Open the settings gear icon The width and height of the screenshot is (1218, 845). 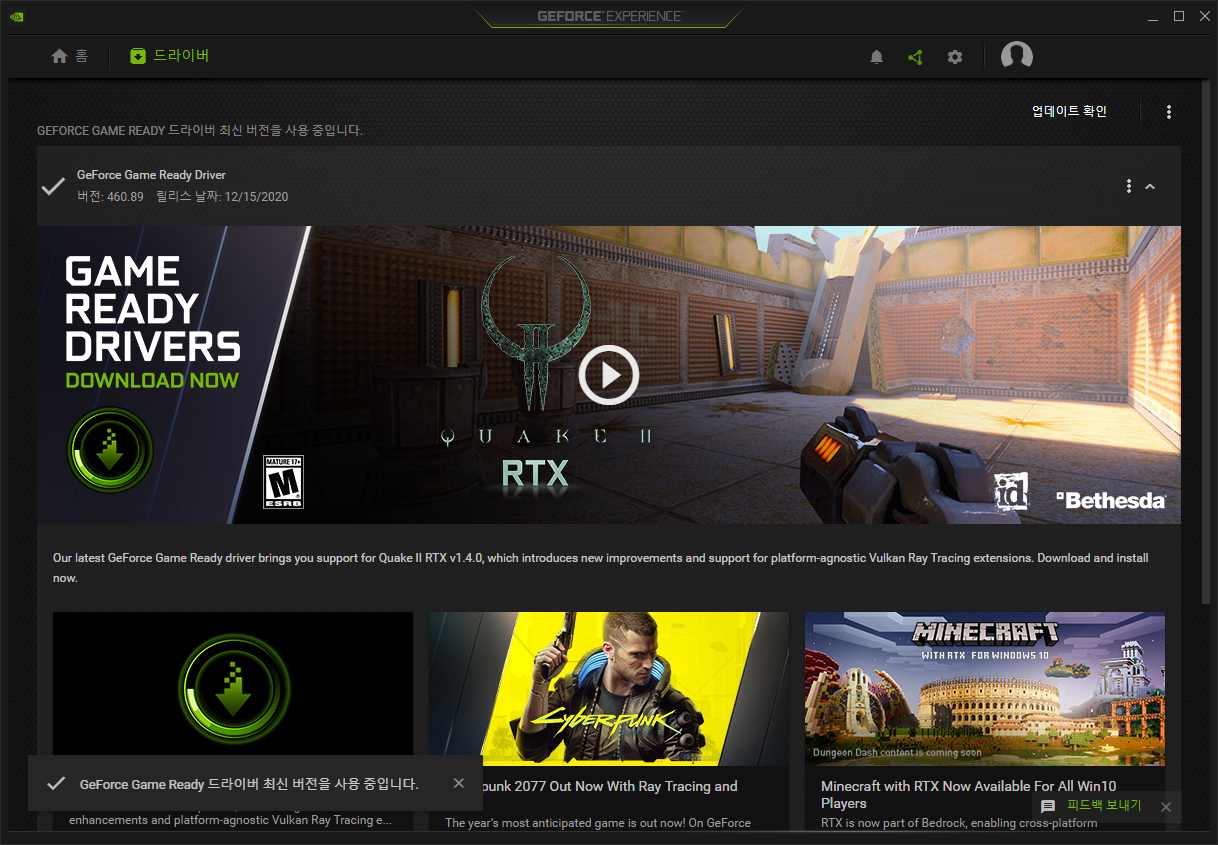point(955,57)
